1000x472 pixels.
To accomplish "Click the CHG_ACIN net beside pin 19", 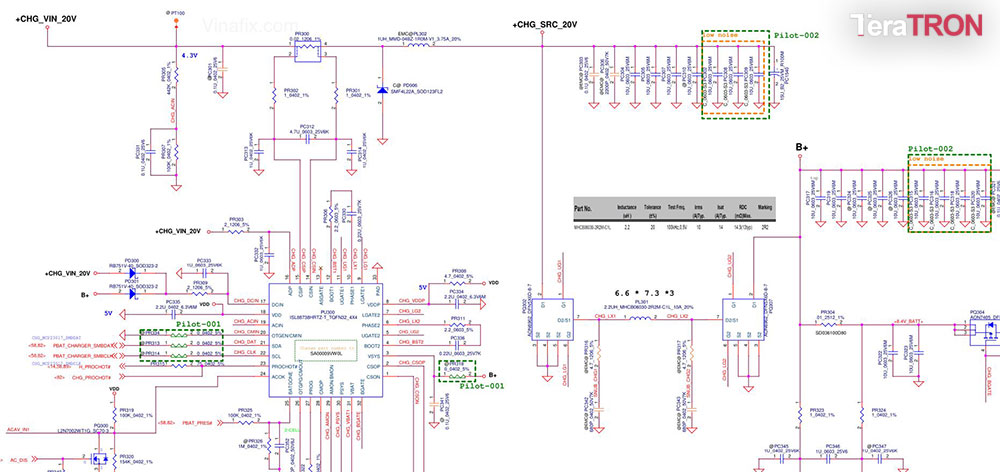I will (246, 321).
